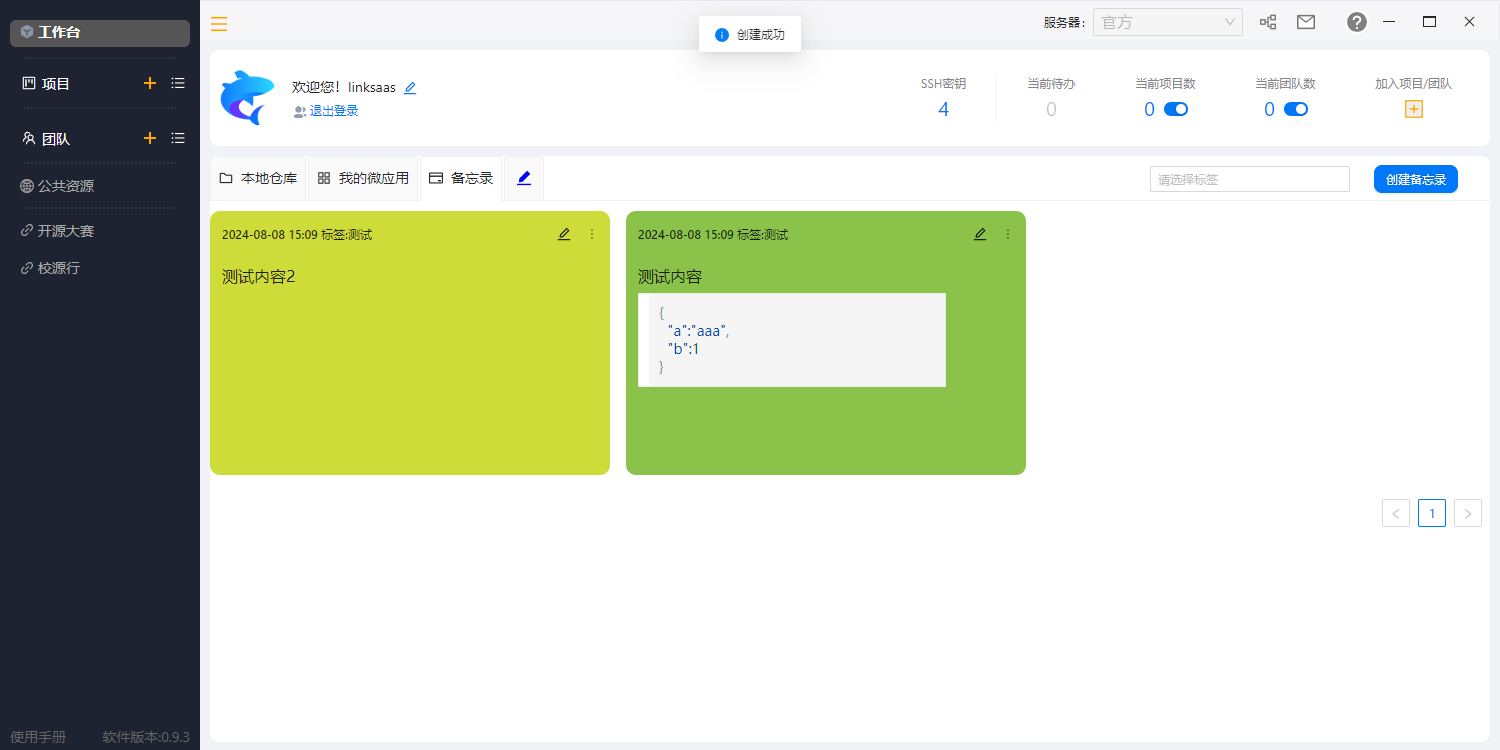The height and width of the screenshot is (750, 1500).
Task: Click the SSH密钥 count 4
Action: (x=943, y=110)
